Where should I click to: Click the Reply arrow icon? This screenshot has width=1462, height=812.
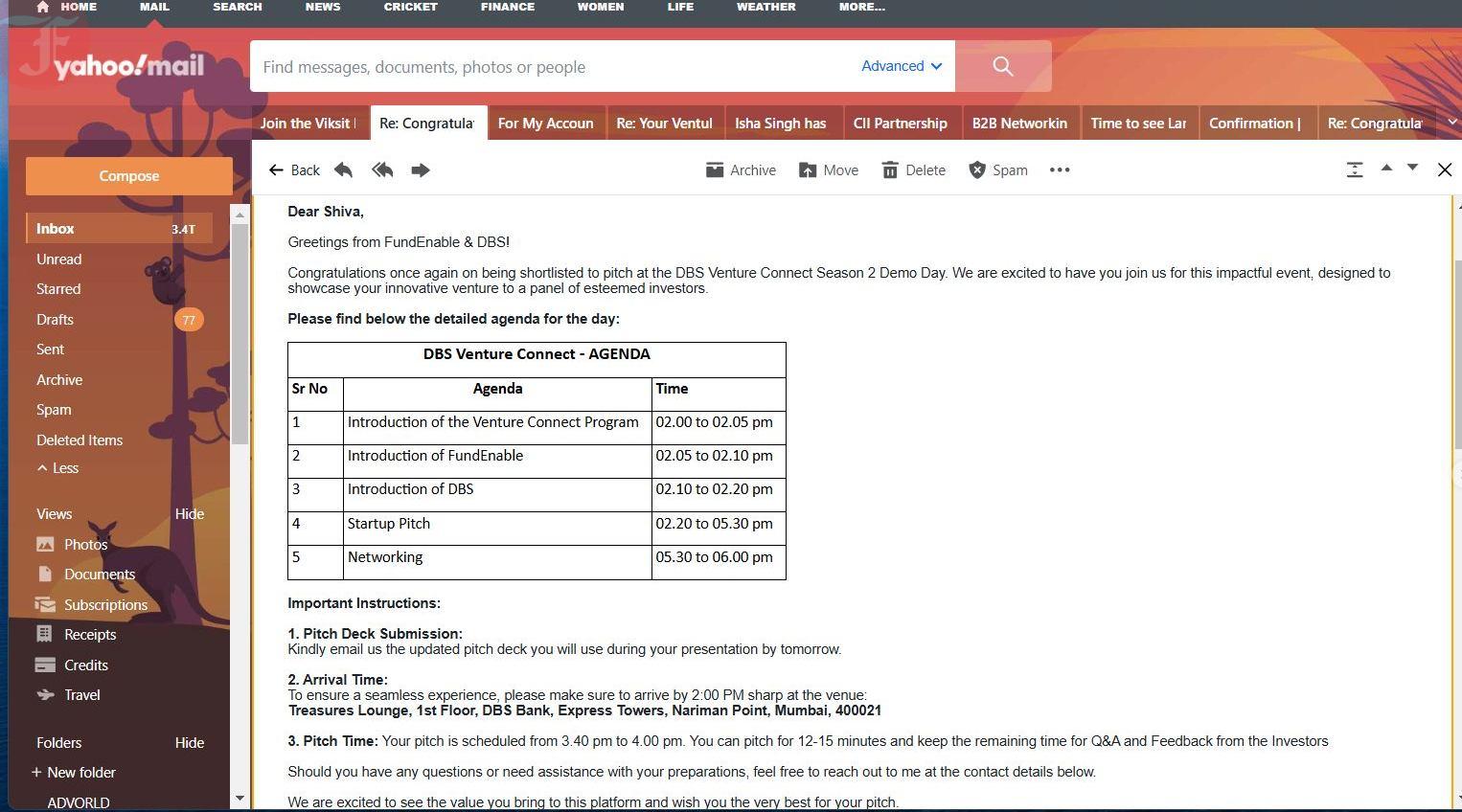(343, 170)
